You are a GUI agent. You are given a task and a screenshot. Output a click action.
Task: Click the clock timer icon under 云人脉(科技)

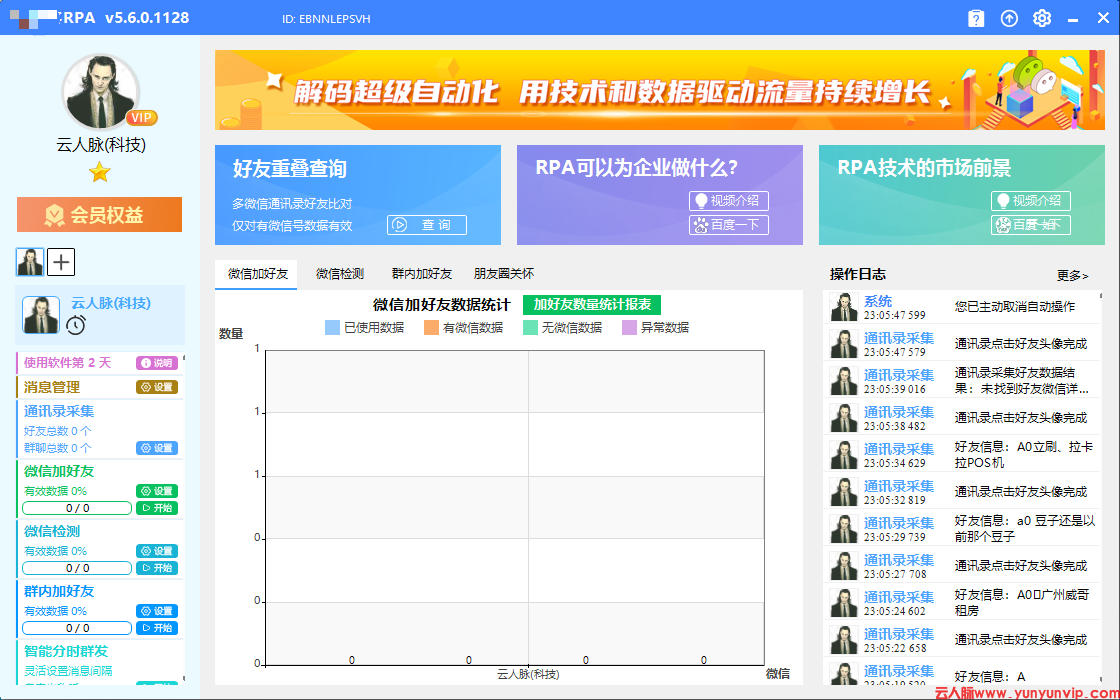(x=76, y=326)
